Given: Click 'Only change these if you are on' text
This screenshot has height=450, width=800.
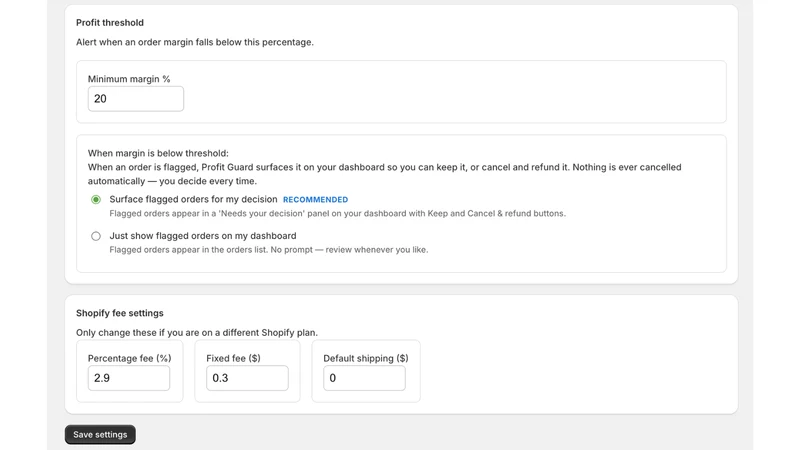Looking at the screenshot, I should tap(197, 332).
